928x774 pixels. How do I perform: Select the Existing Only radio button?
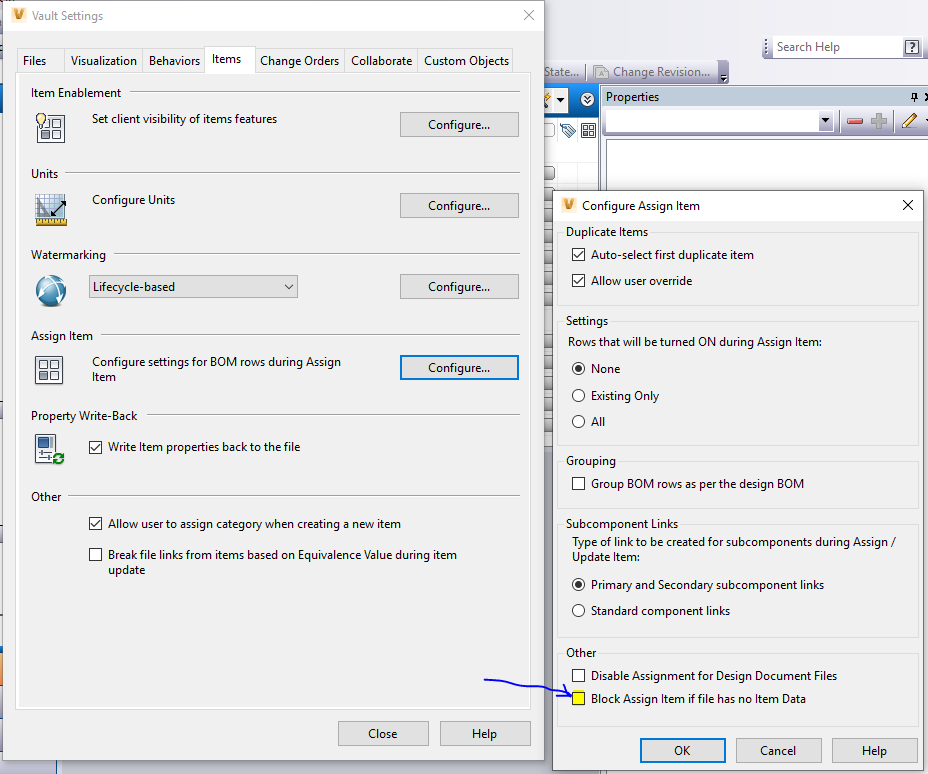(578, 395)
